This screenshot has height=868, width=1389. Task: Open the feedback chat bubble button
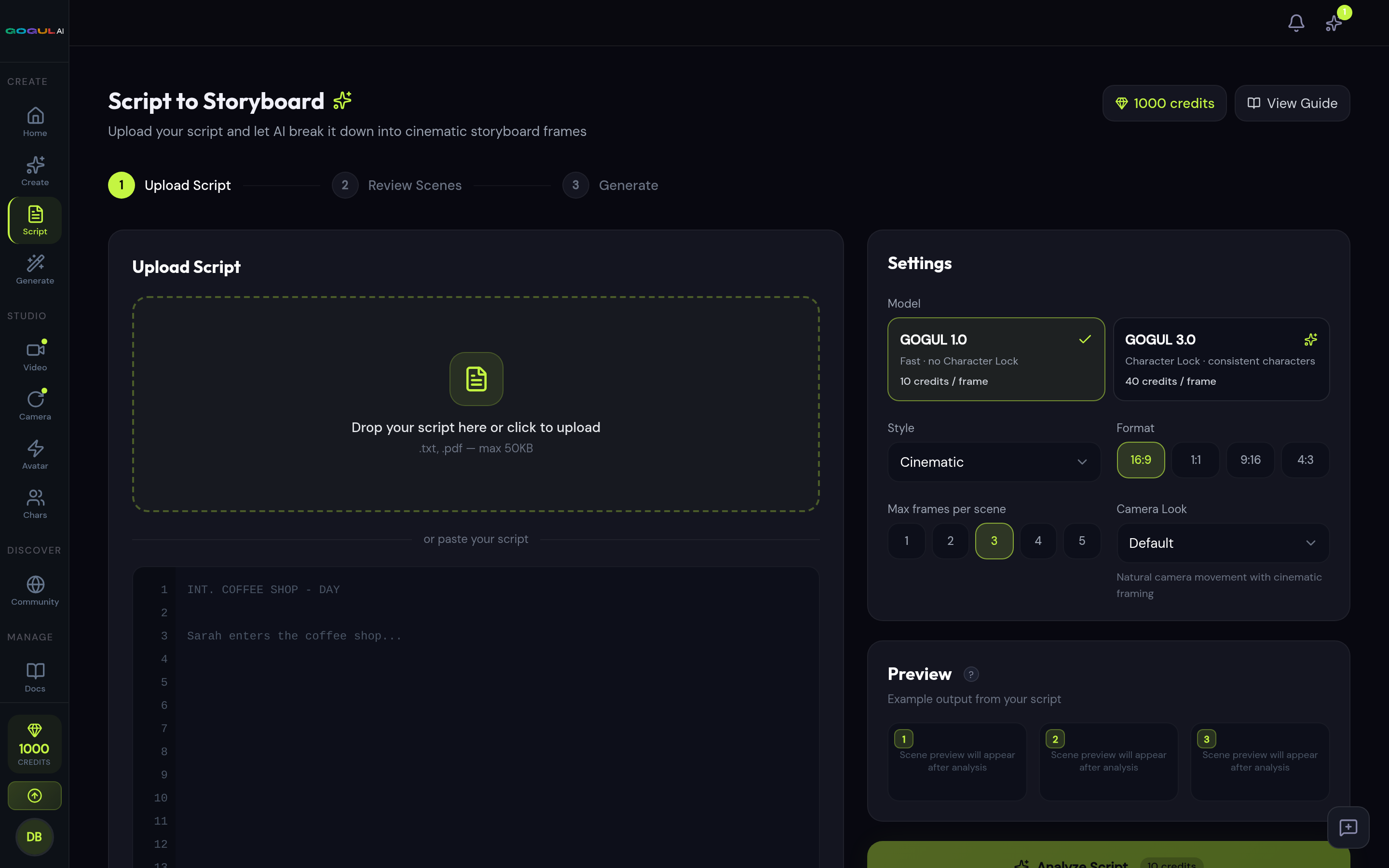point(1348,827)
